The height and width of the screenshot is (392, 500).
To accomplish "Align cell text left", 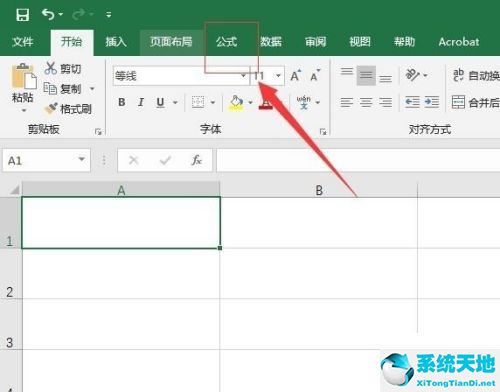I will tap(347, 102).
